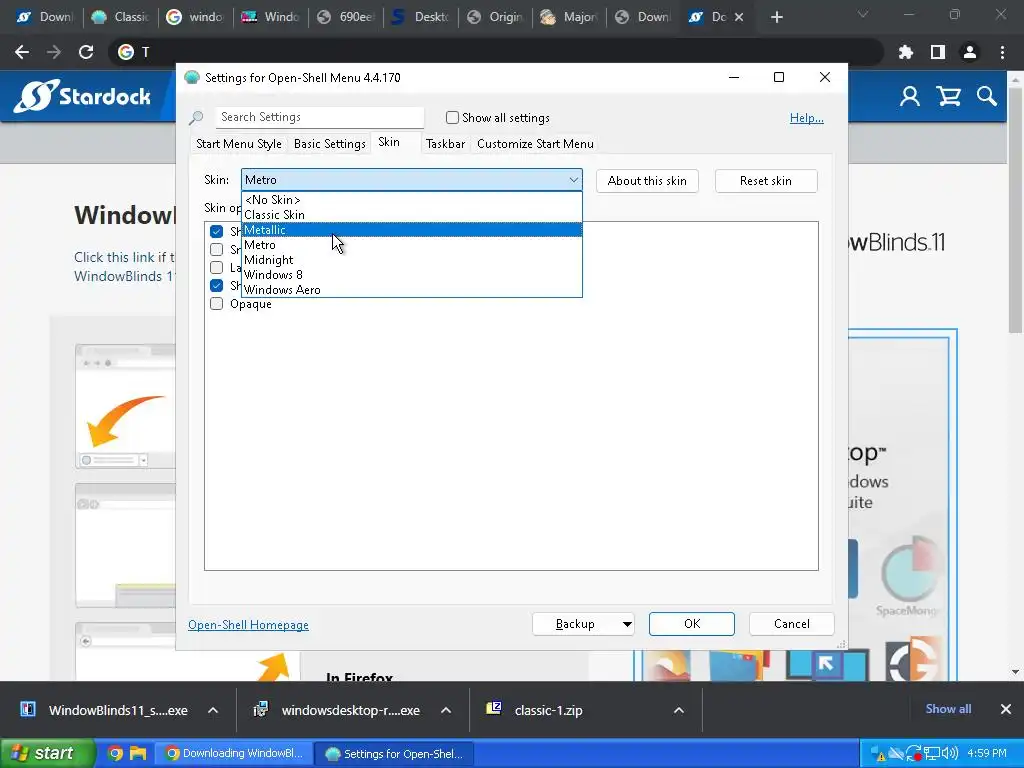Click the Reset skin button
1024x768 pixels.
[x=766, y=181]
